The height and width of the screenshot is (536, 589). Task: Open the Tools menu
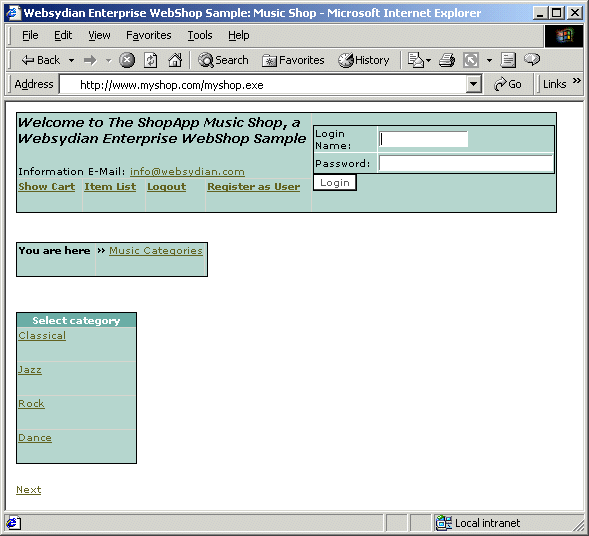tap(200, 35)
